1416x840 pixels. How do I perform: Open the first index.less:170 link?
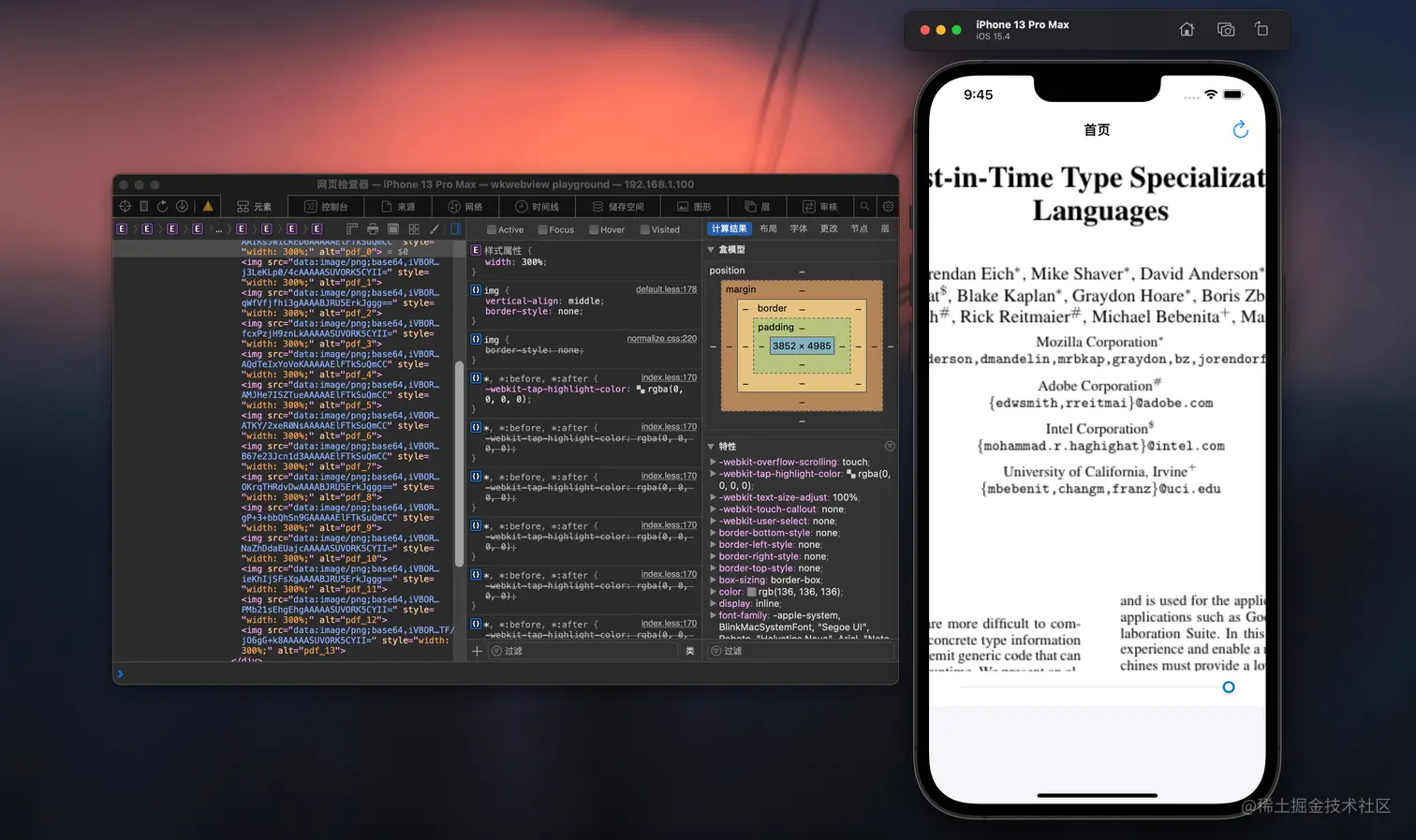coord(669,377)
